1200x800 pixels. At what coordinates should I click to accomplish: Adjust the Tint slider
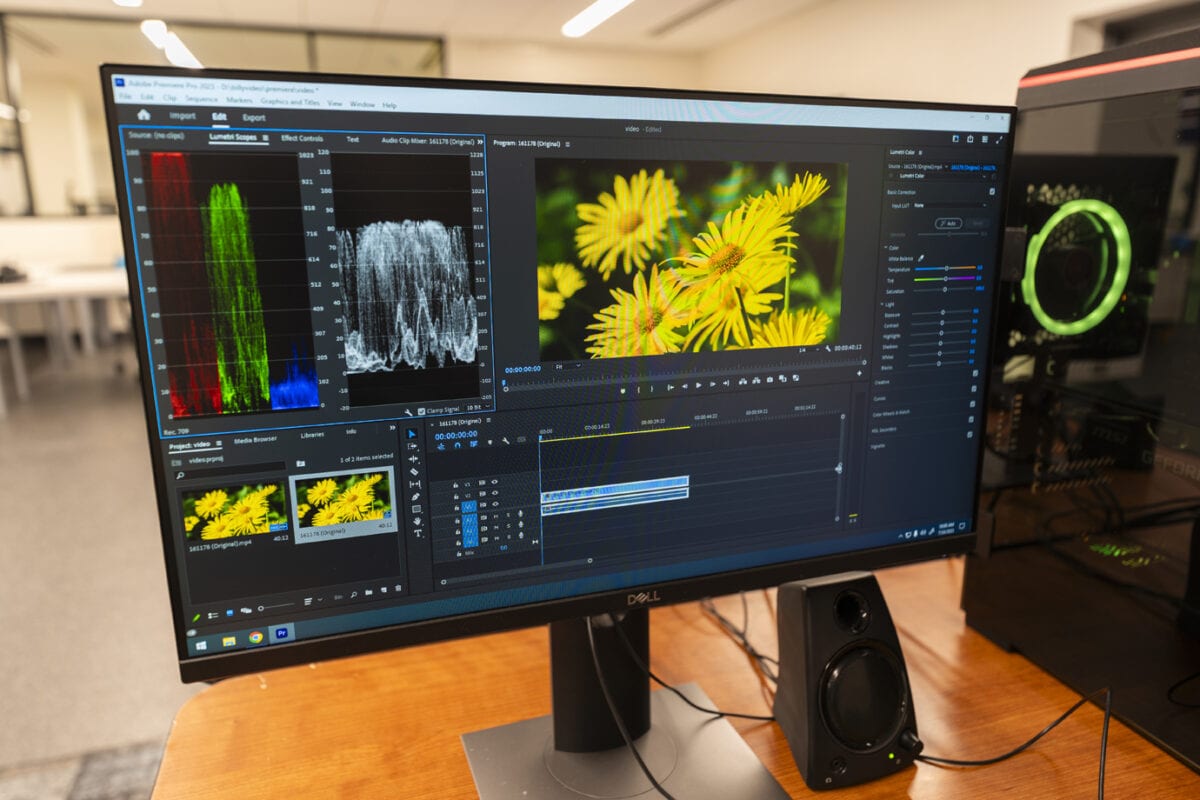point(945,279)
